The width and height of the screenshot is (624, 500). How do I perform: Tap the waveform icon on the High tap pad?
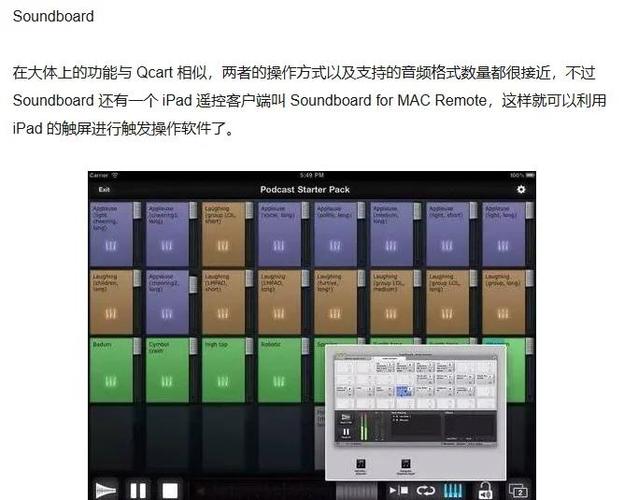(x=223, y=382)
